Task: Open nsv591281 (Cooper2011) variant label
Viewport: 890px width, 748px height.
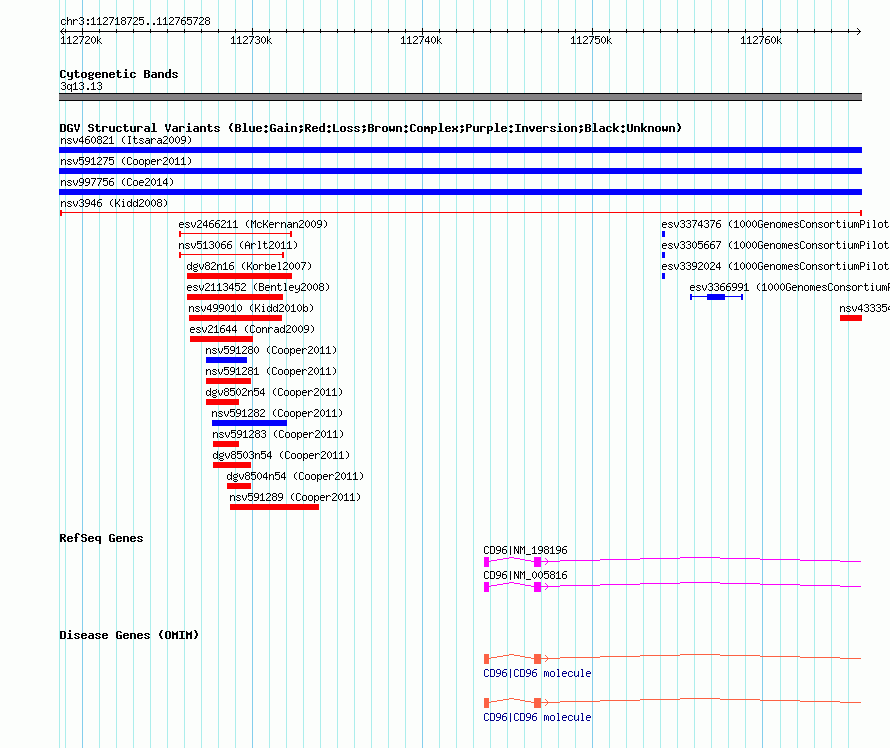Action: 271,371
